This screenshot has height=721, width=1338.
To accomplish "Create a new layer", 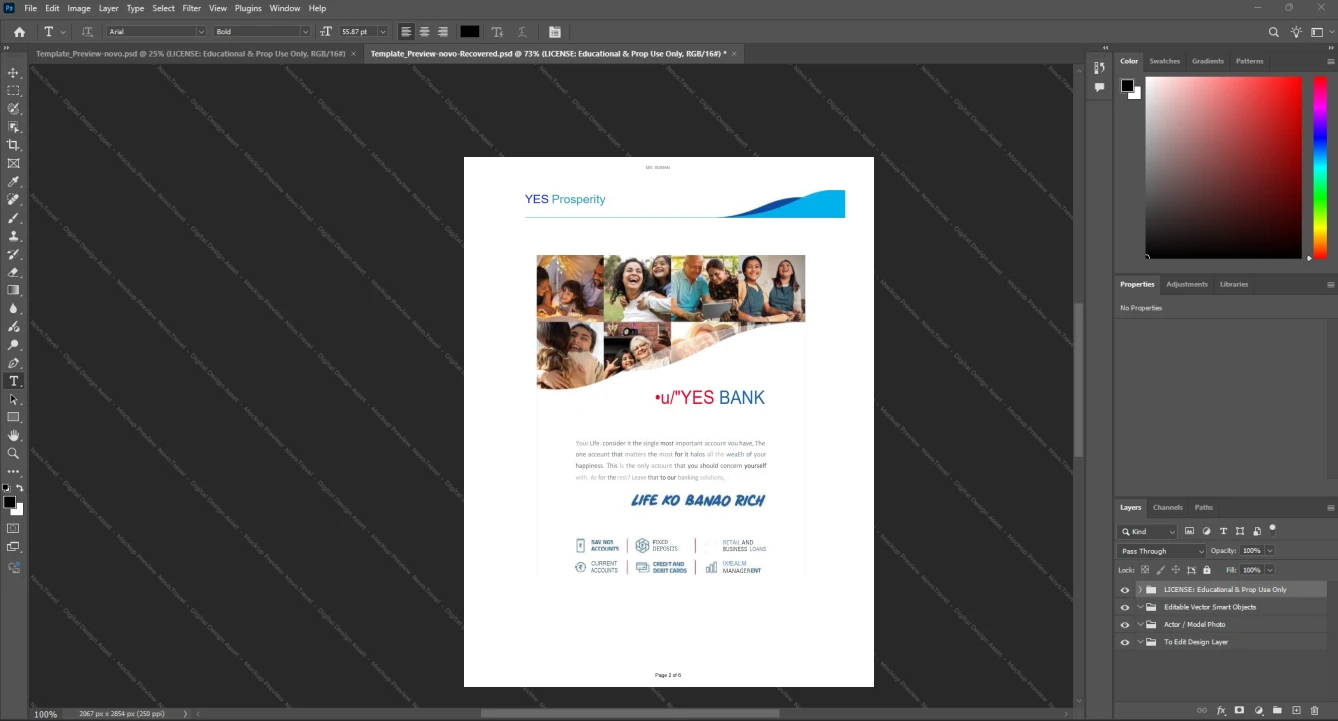I will 1296,710.
